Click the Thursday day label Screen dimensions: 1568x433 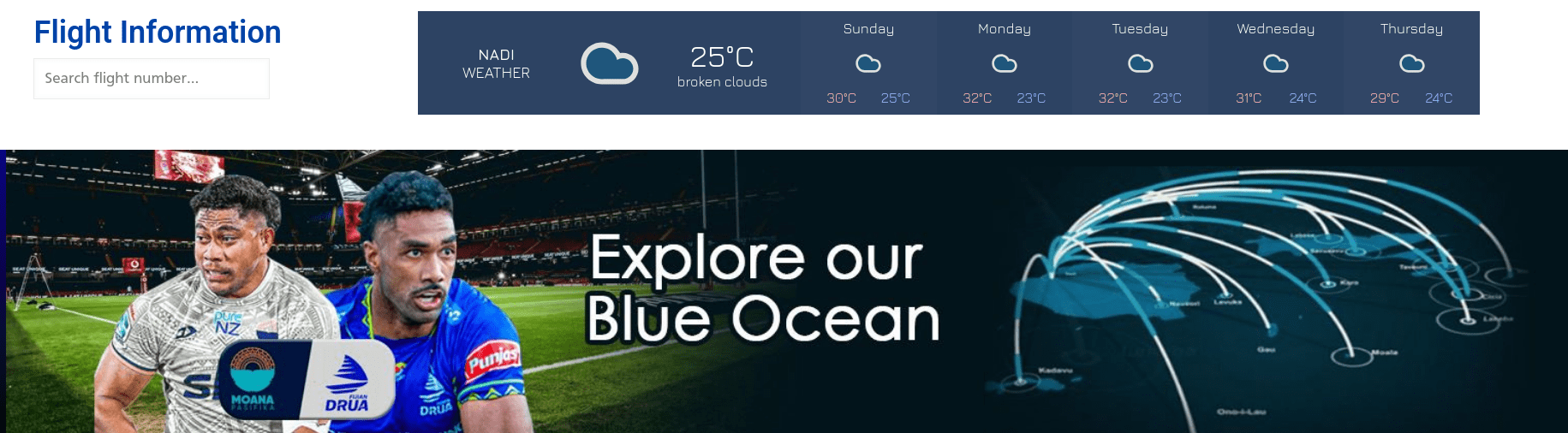point(1412,29)
